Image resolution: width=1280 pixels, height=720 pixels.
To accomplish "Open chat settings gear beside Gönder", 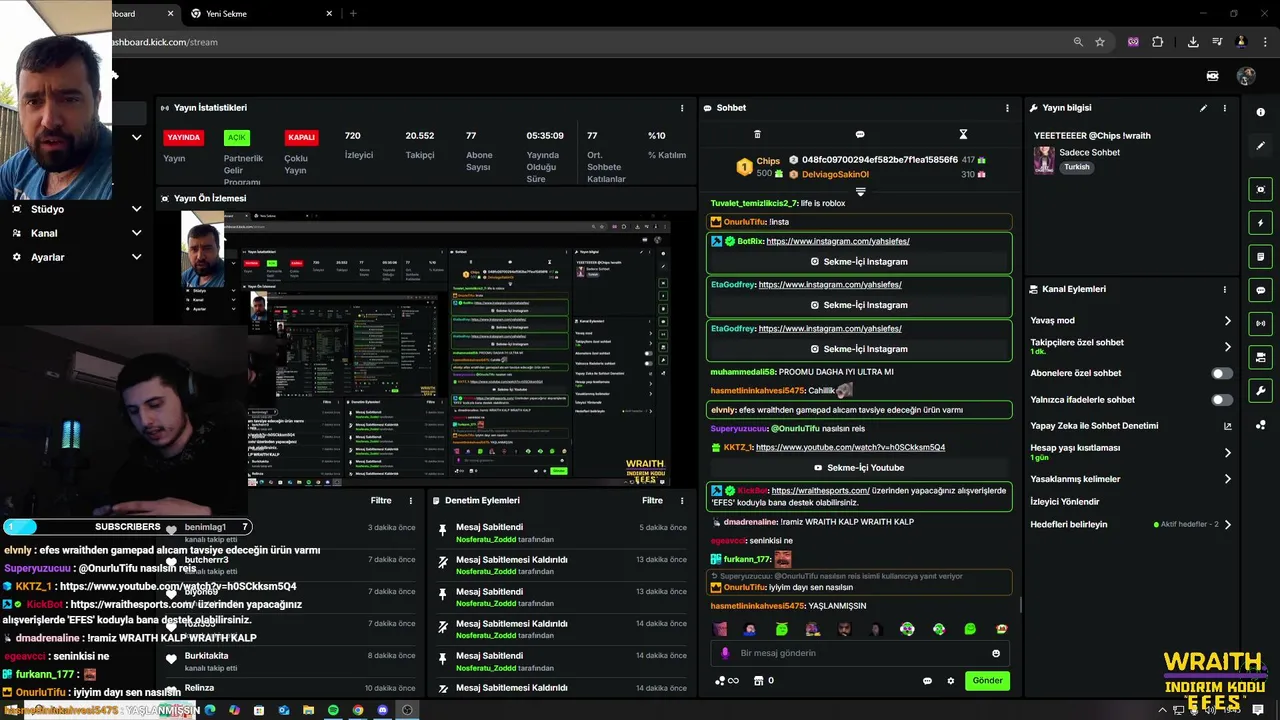I will click(951, 681).
